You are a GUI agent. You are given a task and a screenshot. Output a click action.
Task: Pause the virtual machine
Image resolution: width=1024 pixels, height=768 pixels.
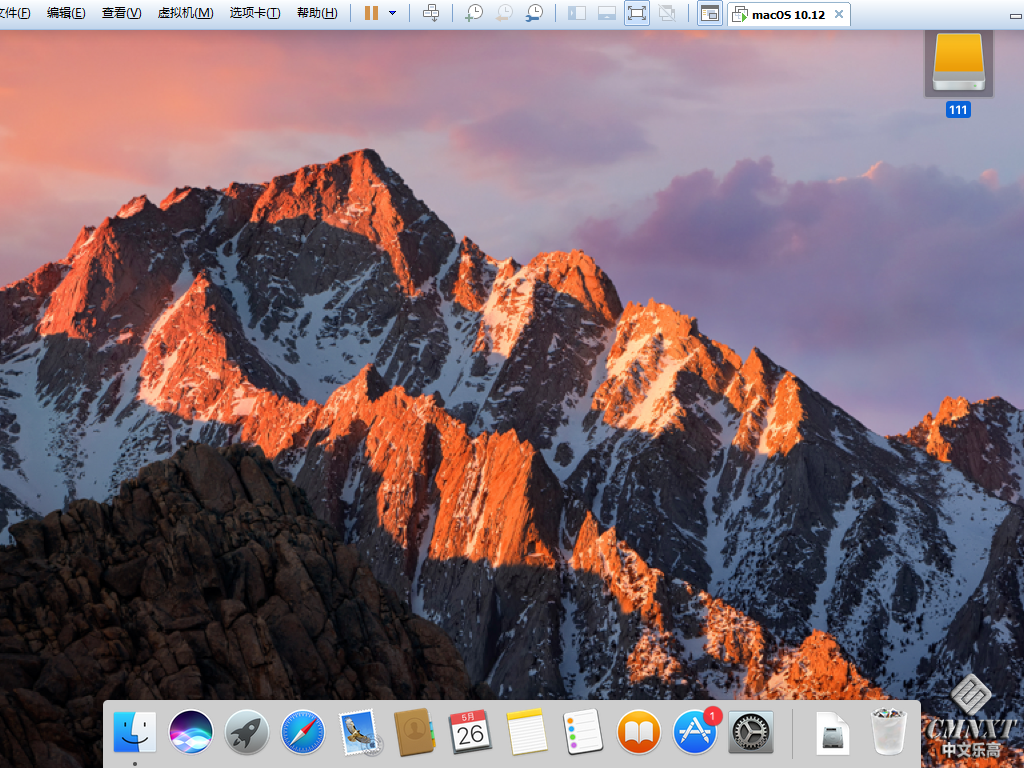coord(371,13)
